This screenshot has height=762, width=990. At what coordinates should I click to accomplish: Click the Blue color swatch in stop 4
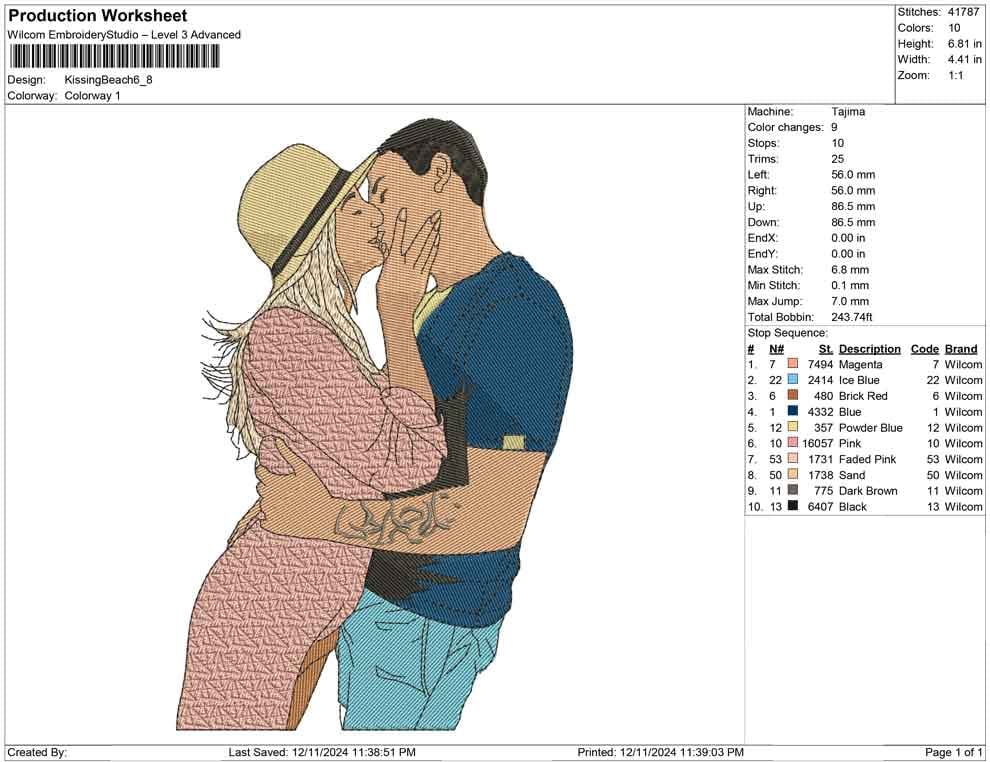pyautogui.click(x=793, y=411)
